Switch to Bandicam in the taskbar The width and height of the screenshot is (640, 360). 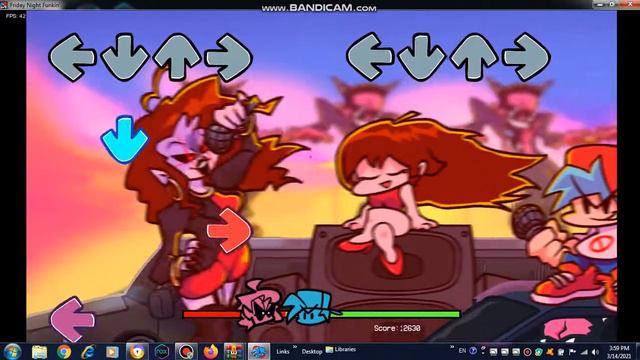point(186,351)
